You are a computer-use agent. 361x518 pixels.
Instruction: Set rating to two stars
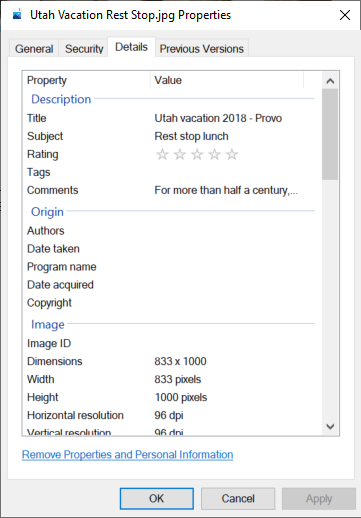[x=180, y=154]
